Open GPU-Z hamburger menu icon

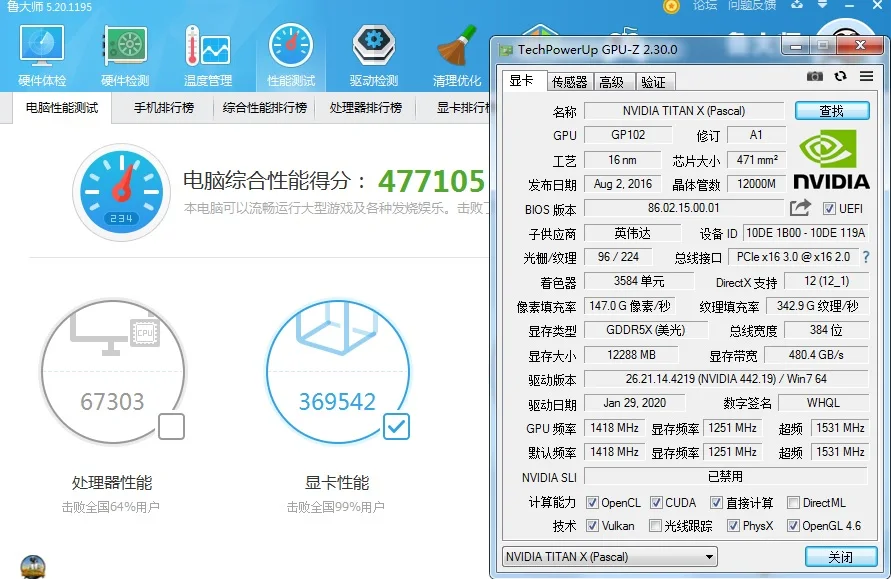tap(867, 76)
